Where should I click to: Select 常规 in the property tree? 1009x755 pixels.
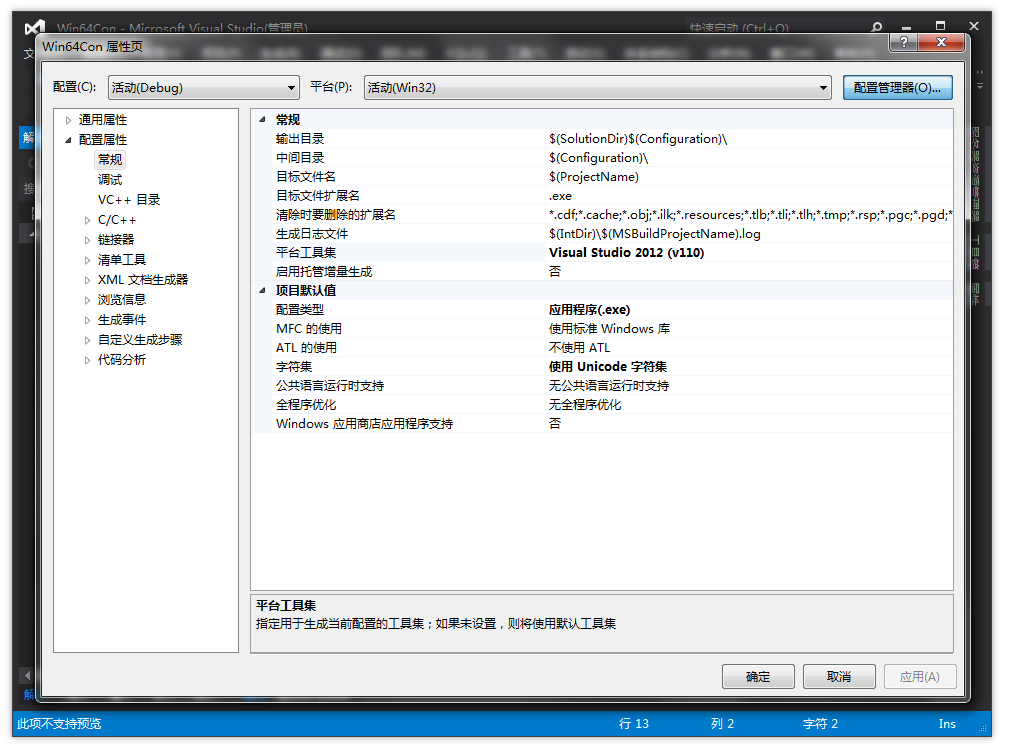(x=109, y=160)
